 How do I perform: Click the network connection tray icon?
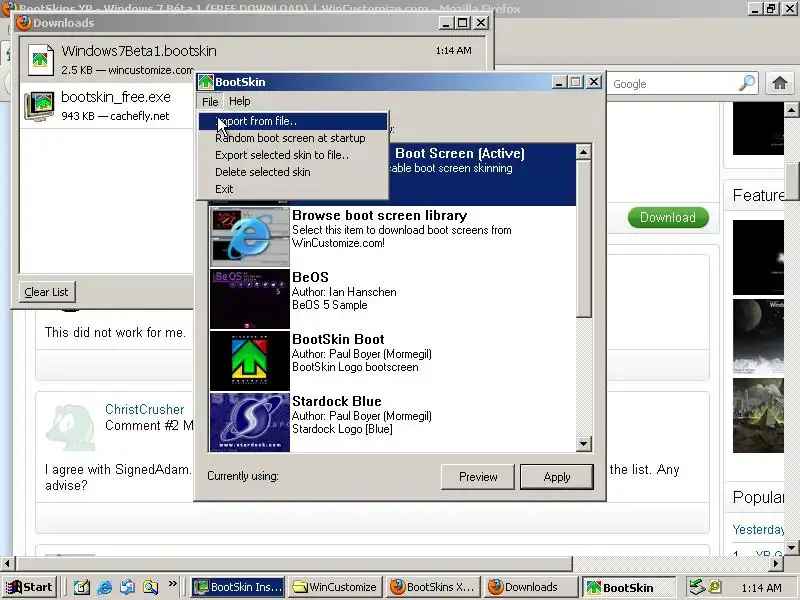697,587
